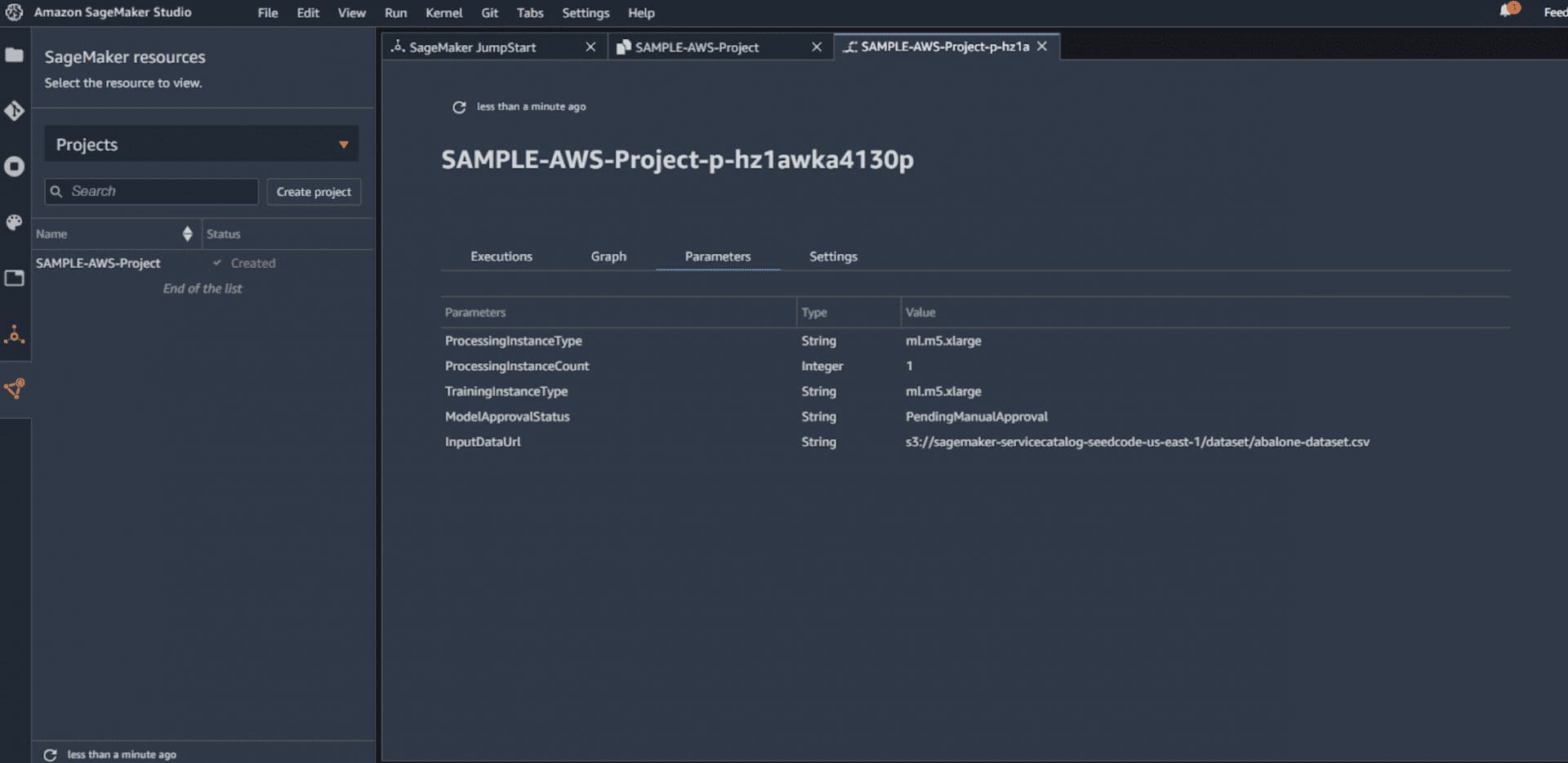Open running terminals and kernels icon
The height and width of the screenshot is (763, 1568).
(14, 167)
